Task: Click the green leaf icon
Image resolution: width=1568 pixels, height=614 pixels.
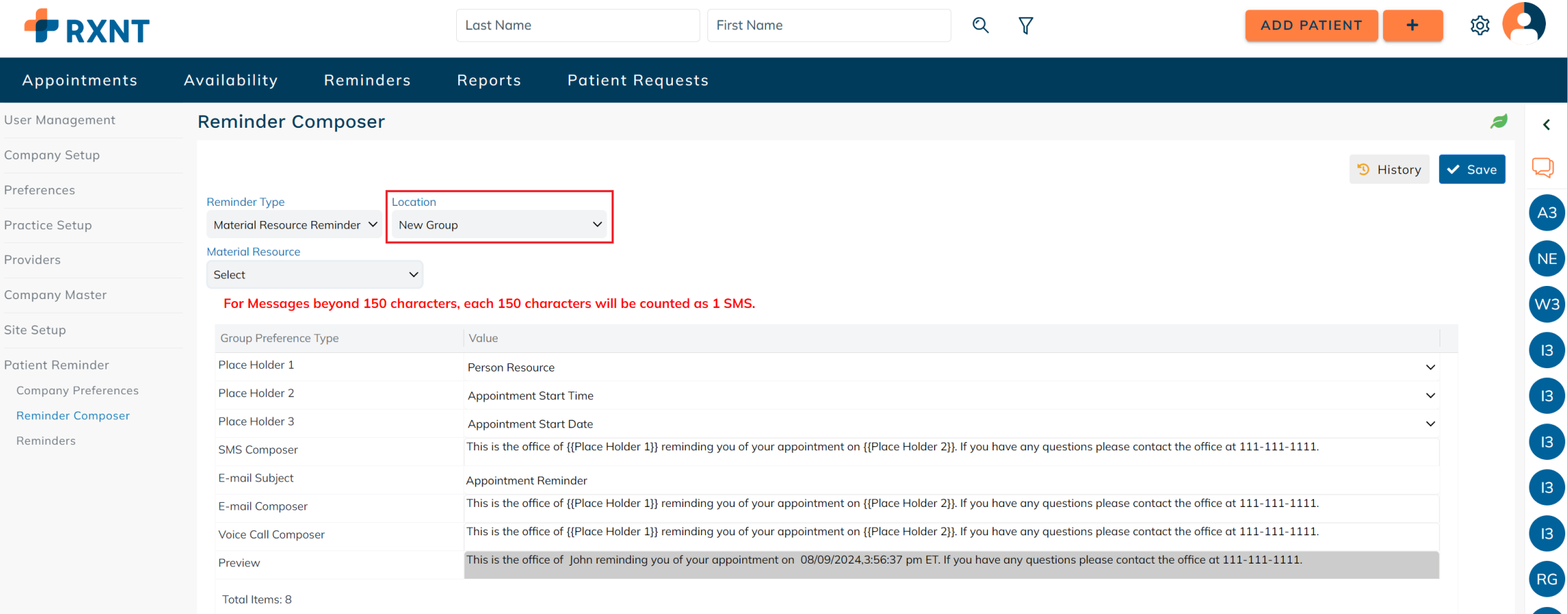Action: pyautogui.click(x=1498, y=122)
